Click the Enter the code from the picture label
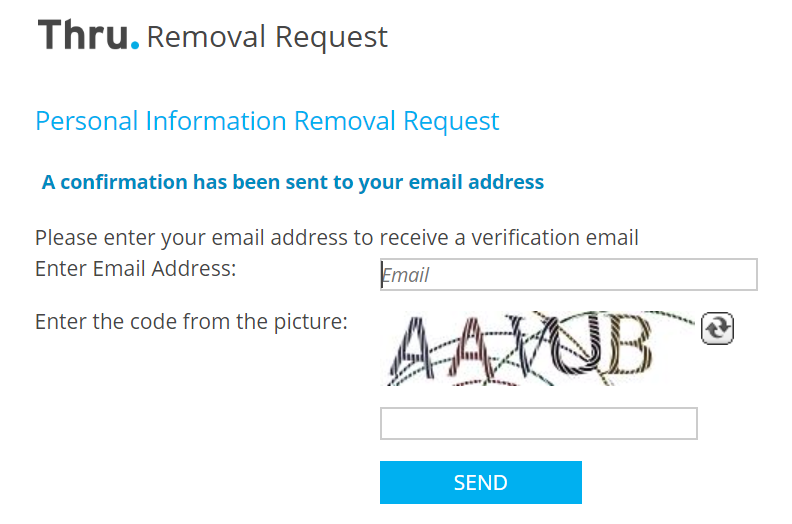The height and width of the screenshot is (524, 792). point(191,322)
